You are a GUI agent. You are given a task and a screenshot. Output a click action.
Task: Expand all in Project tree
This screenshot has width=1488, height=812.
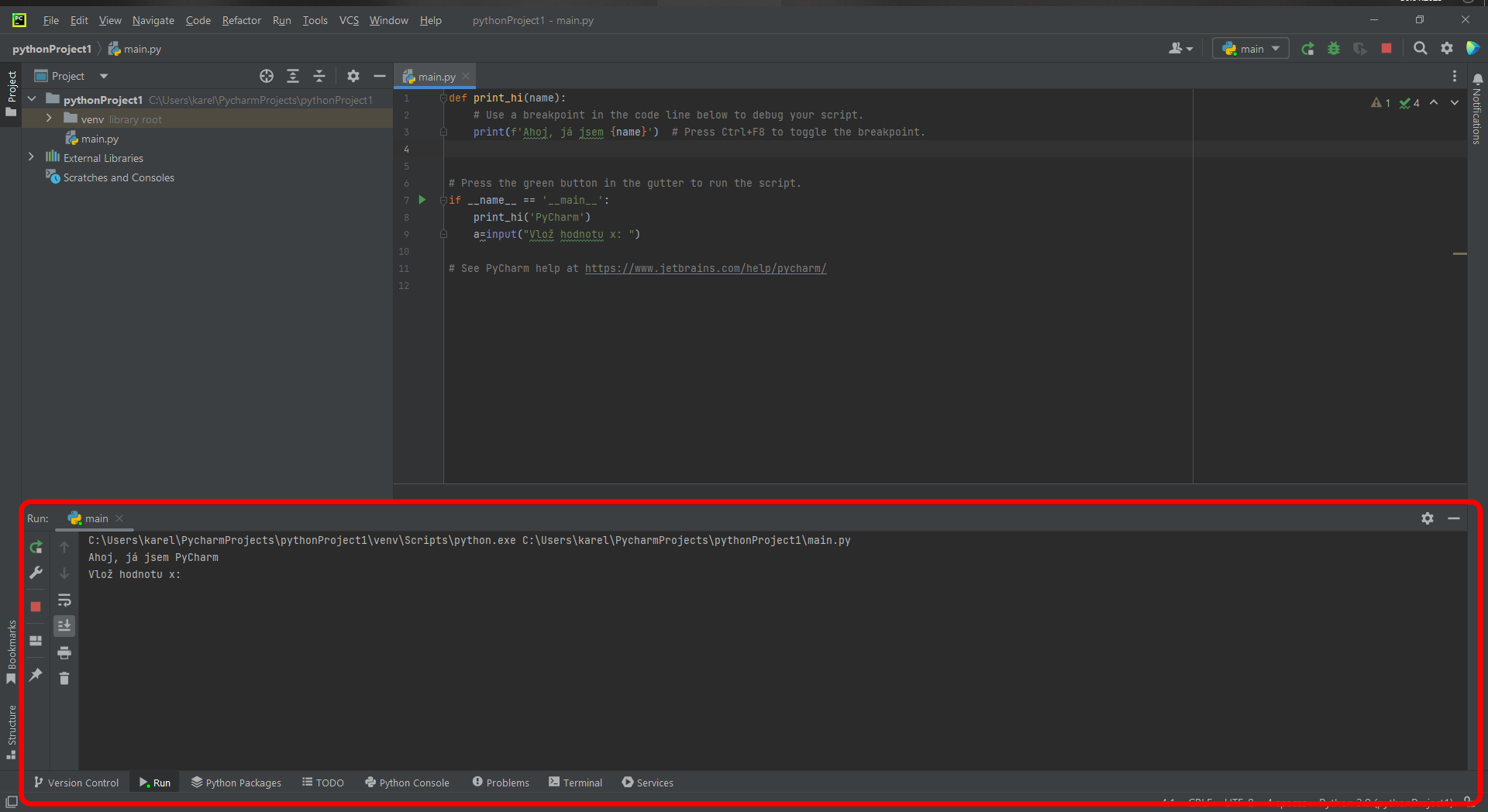[293, 76]
